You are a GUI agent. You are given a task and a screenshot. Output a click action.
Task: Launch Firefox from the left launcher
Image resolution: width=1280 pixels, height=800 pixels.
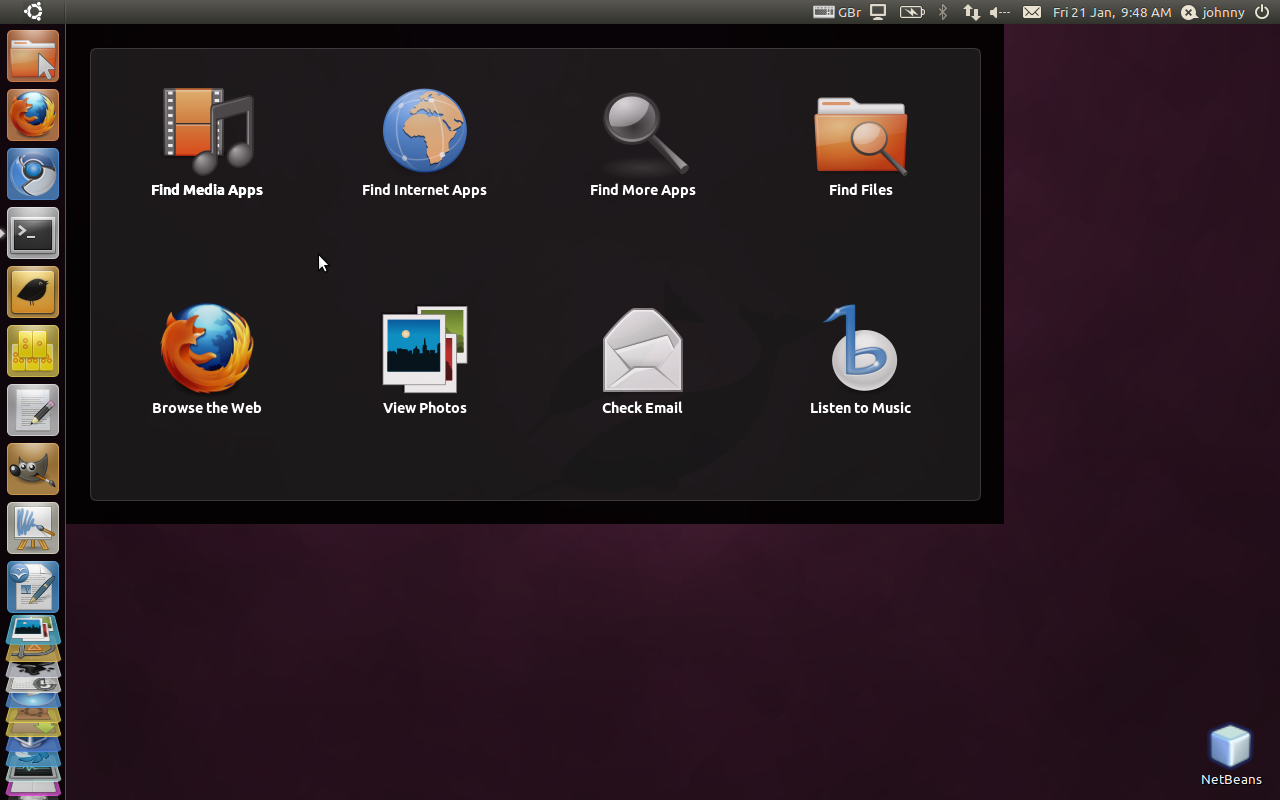coord(33,115)
